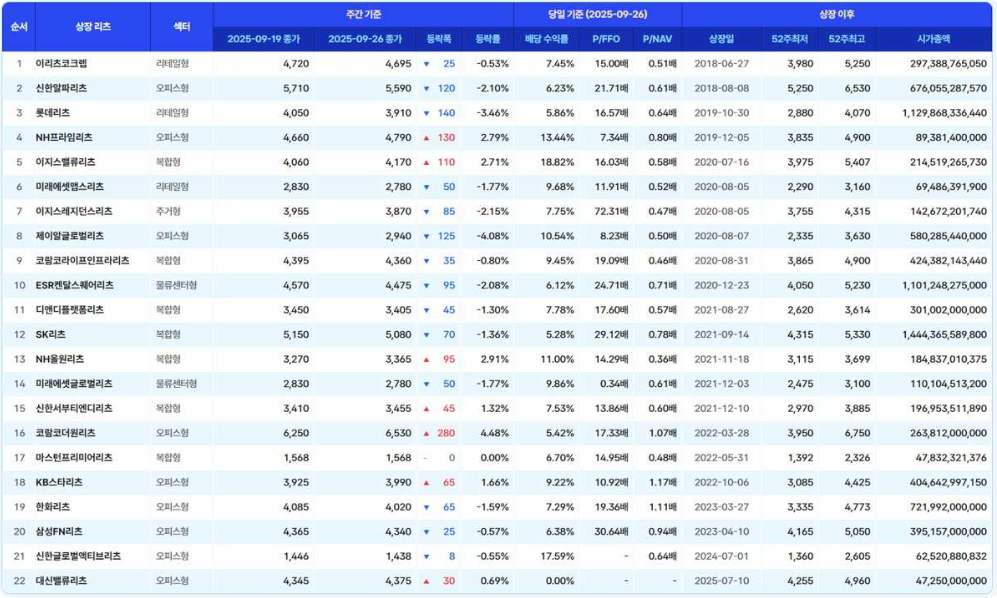Screen dimensions: 997x598
Task: Click the red up arrow in 대신밸류리츠 row
Action: (x=427, y=581)
